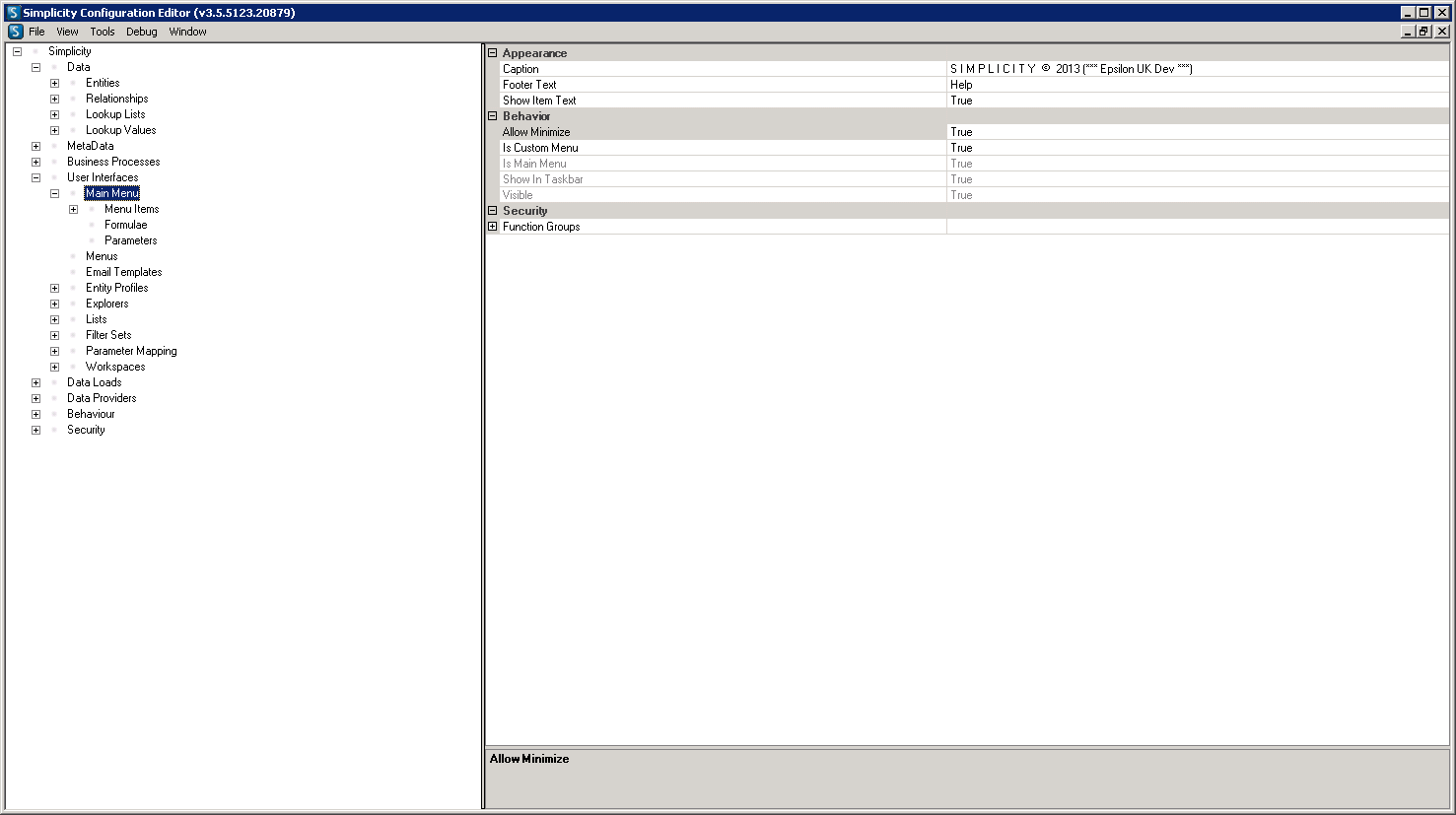The height and width of the screenshot is (815, 1456).
Task: Select the Email Templates tree item
Action: 123,272
